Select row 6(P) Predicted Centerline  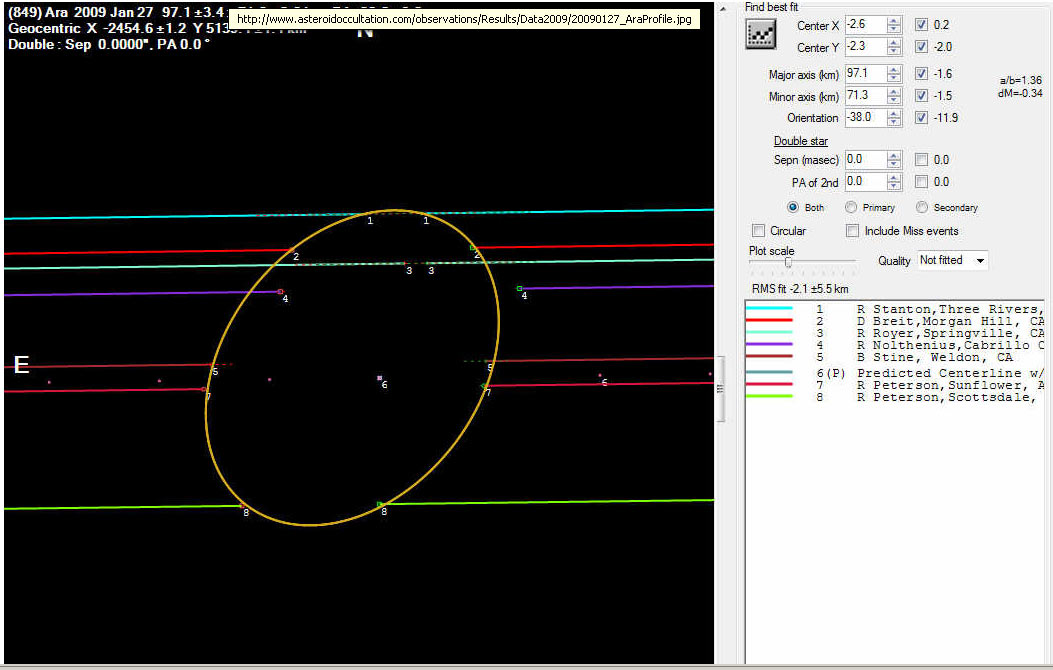pyautogui.click(x=895, y=373)
